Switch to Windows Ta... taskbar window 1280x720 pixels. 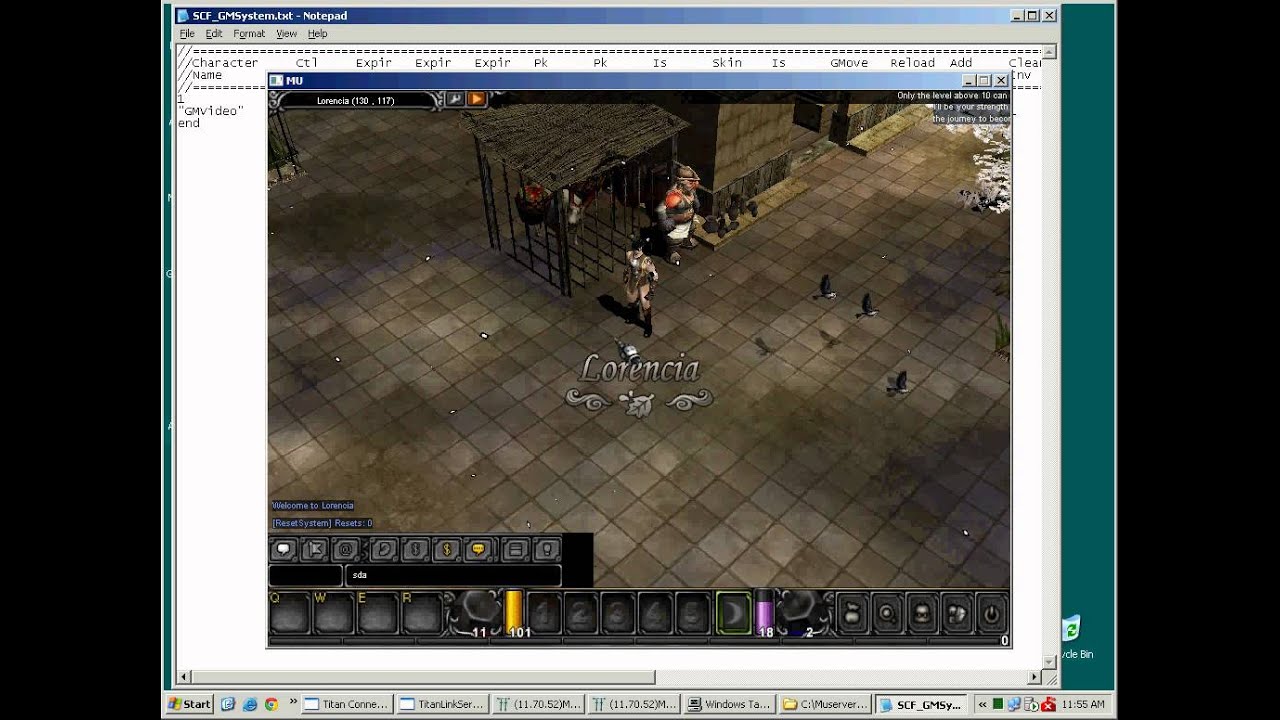tap(729, 704)
